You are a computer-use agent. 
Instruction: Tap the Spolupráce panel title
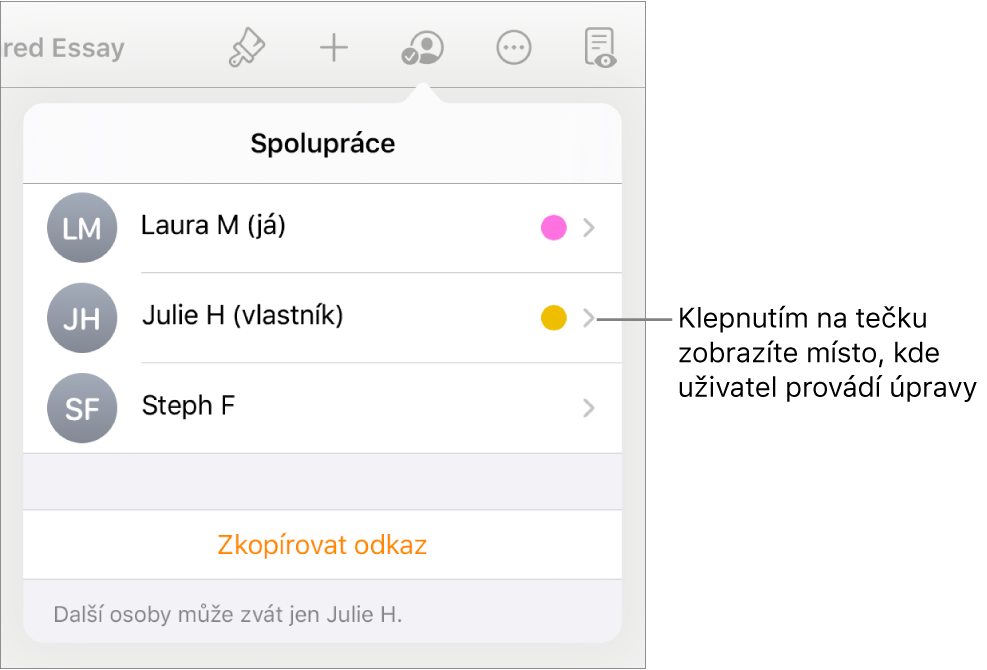coord(322,144)
